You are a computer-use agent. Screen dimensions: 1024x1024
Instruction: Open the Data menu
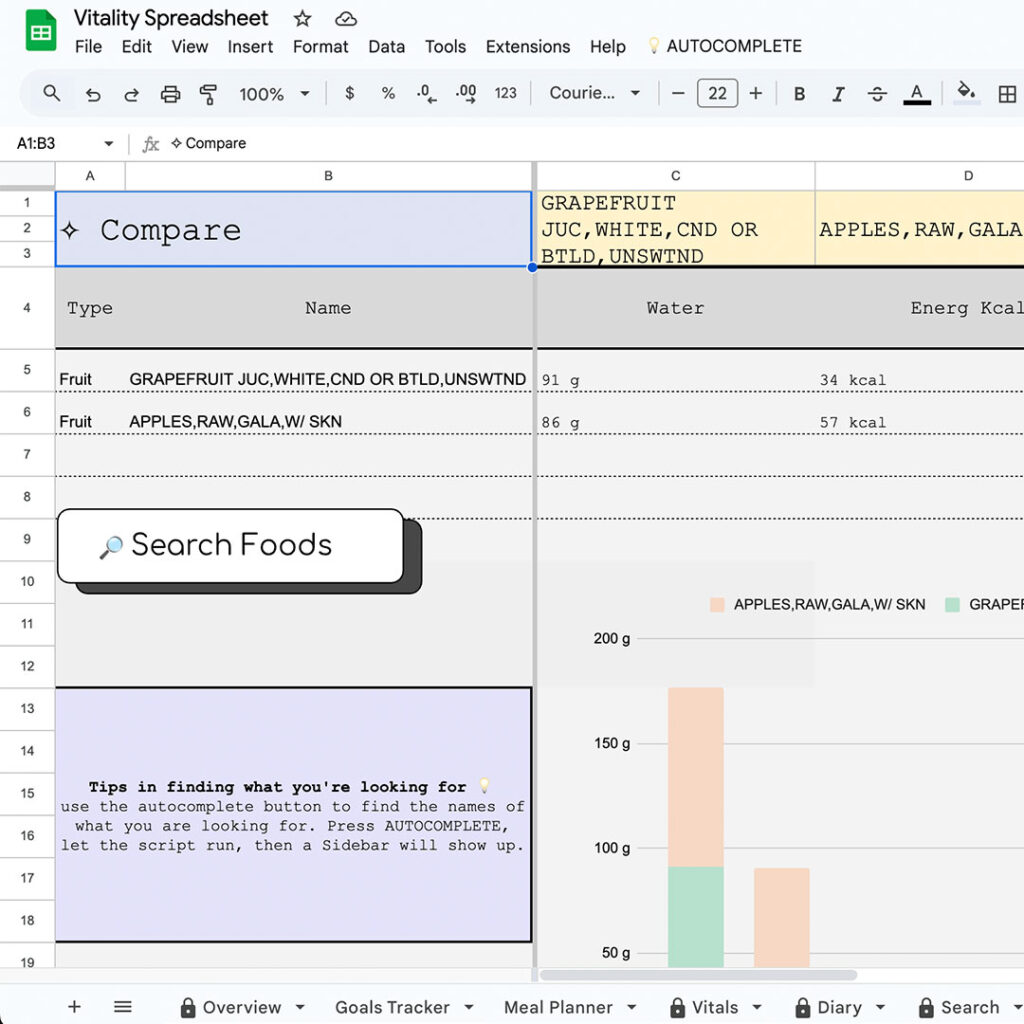tap(387, 46)
